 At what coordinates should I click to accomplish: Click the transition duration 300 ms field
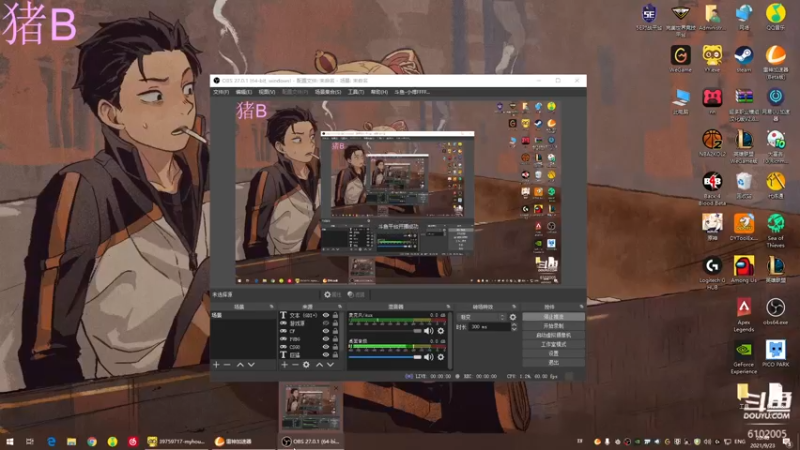point(489,327)
